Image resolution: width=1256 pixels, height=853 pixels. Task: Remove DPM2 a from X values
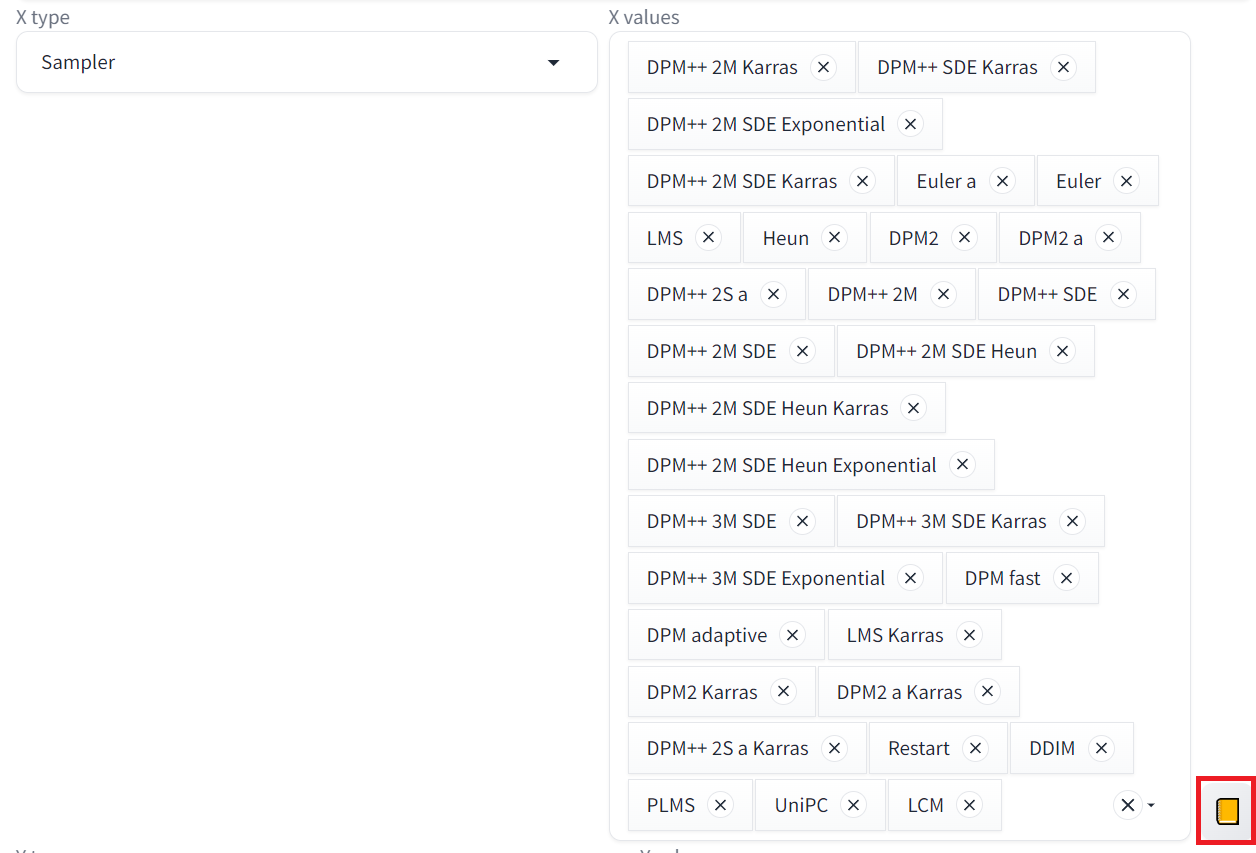1107,237
